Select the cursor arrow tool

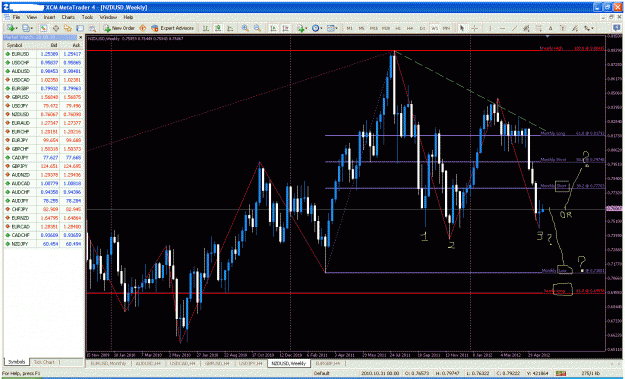(x=462, y=28)
